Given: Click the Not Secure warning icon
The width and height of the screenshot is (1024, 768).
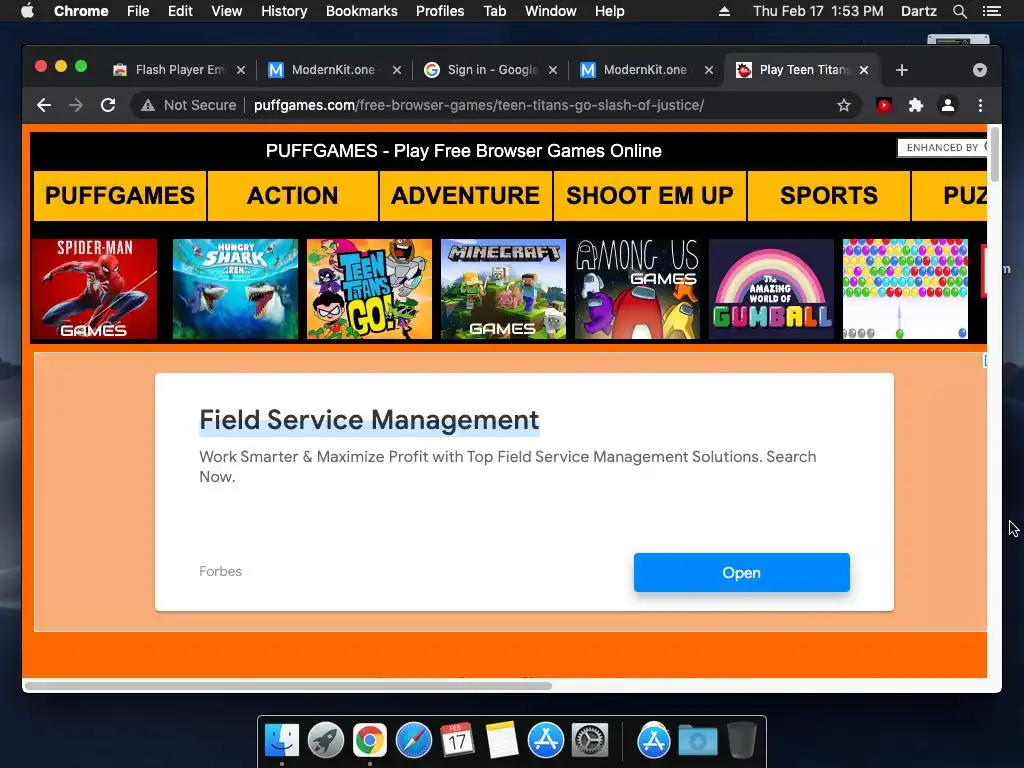Looking at the screenshot, I should tap(148, 105).
